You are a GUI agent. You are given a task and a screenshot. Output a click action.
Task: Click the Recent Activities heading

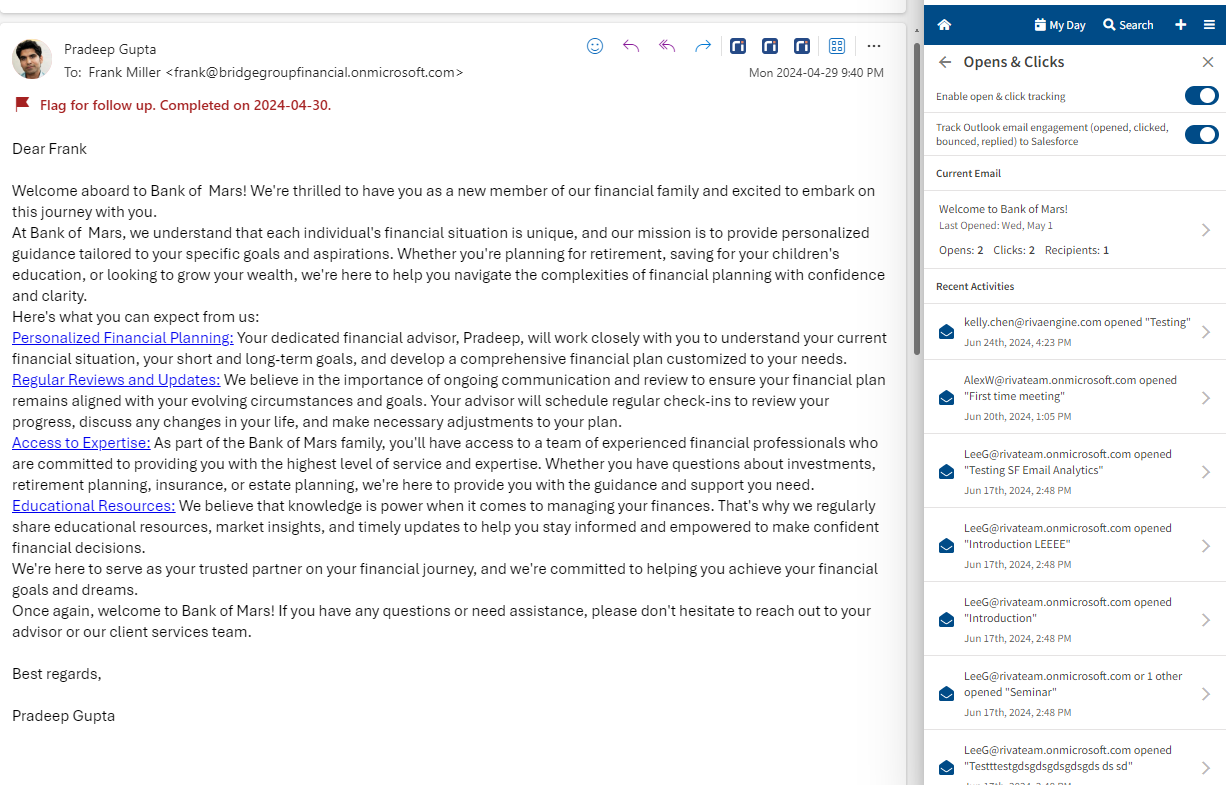pyautogui.click(x=975, y=286)
